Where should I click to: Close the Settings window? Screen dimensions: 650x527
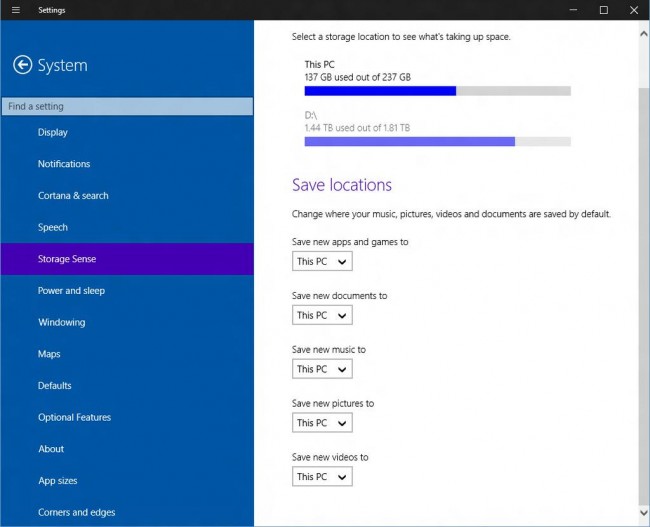point(633,10)
